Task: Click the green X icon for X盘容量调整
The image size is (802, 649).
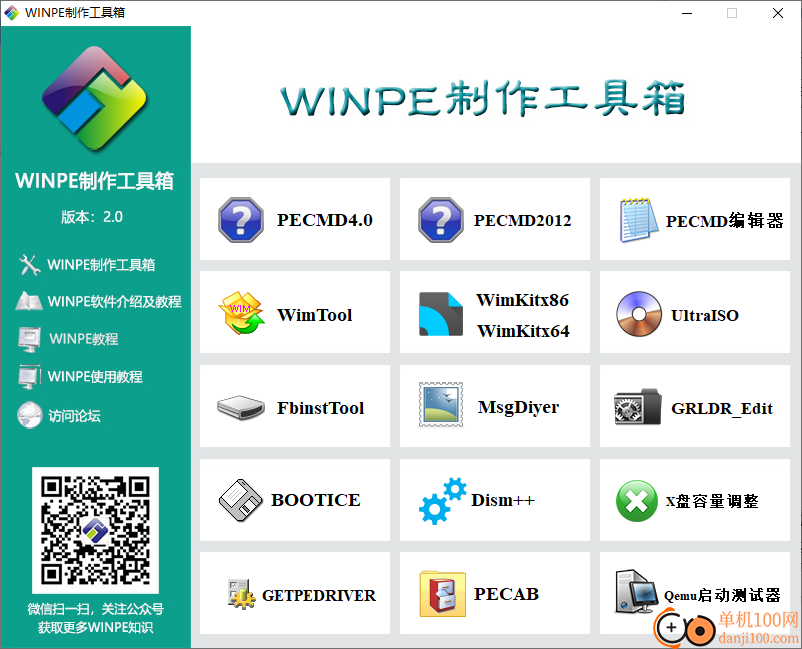Action: (637, 501)
